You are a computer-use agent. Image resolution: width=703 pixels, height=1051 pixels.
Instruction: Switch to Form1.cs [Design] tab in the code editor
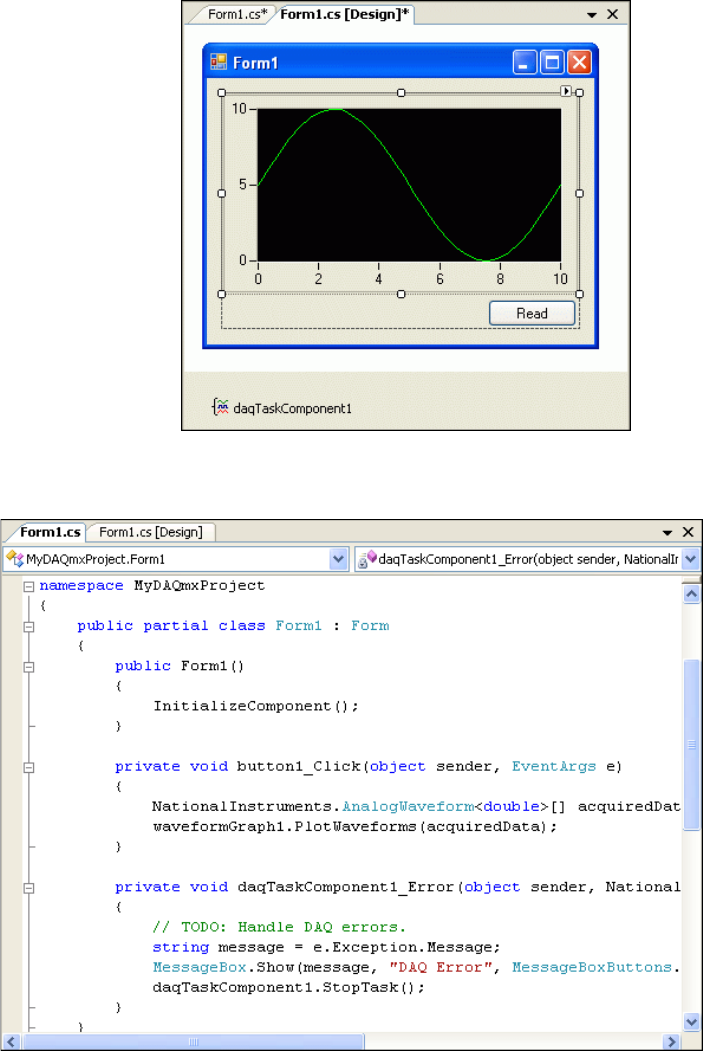(x=150, y=532)
